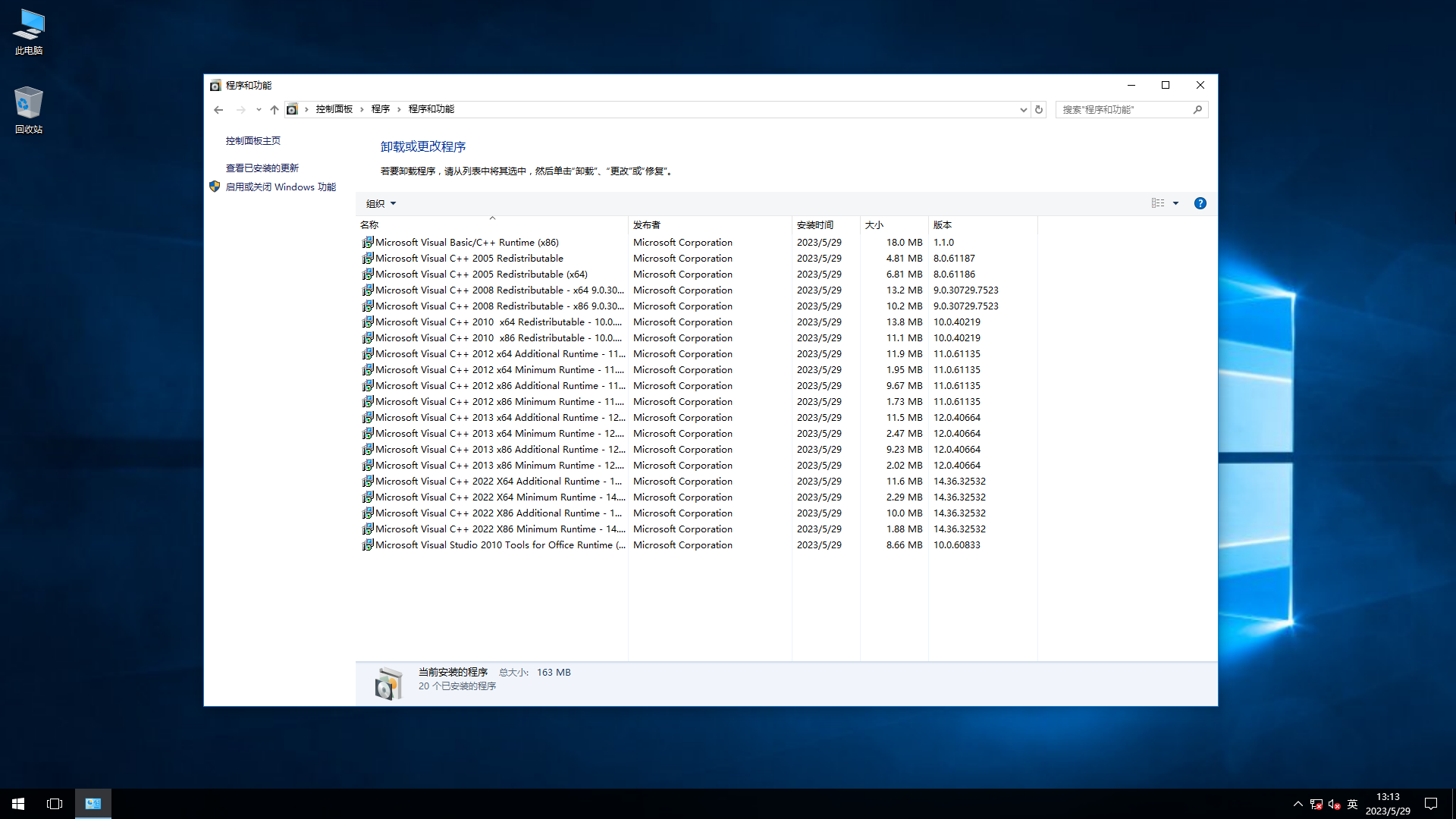Click the up-one-level arrow icon

coord(275,110)
